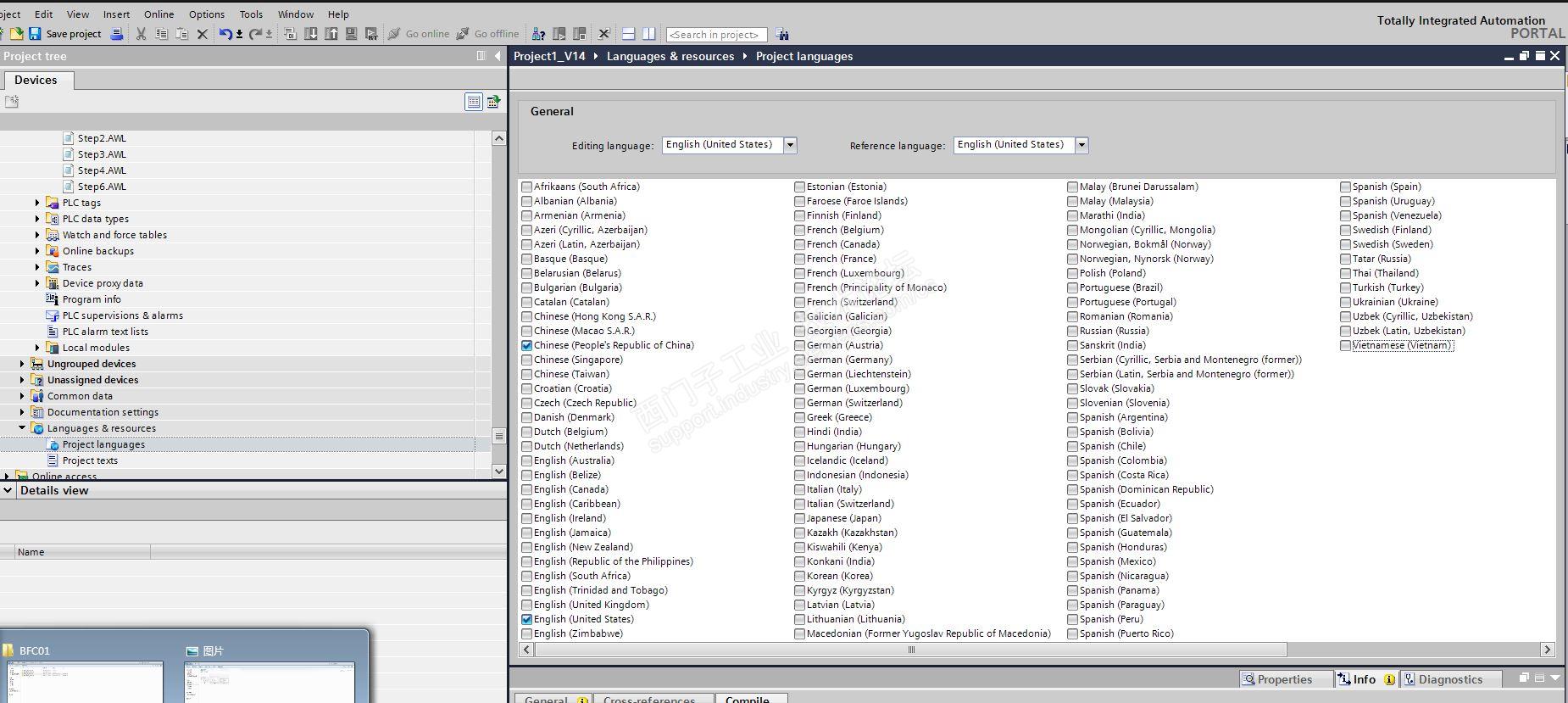The image size is (1568, 703).
Task: Click the Open project folder icon
Action: tap(16, 34)
